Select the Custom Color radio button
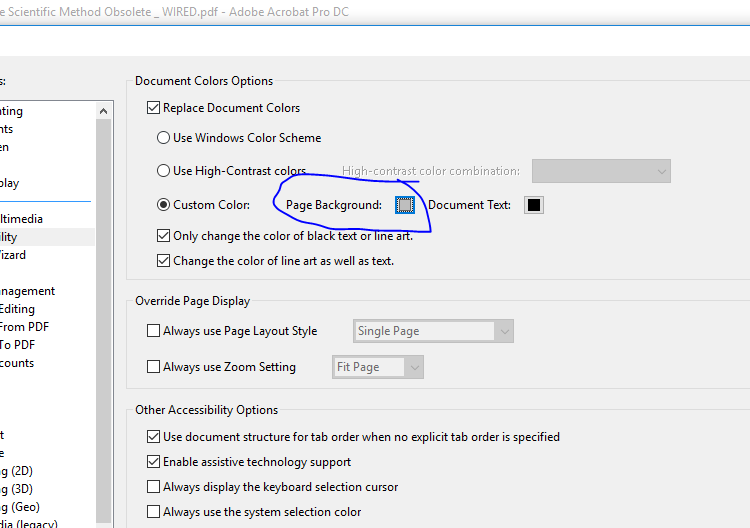Screen dimensions: 750x528 tap(164, 205)
